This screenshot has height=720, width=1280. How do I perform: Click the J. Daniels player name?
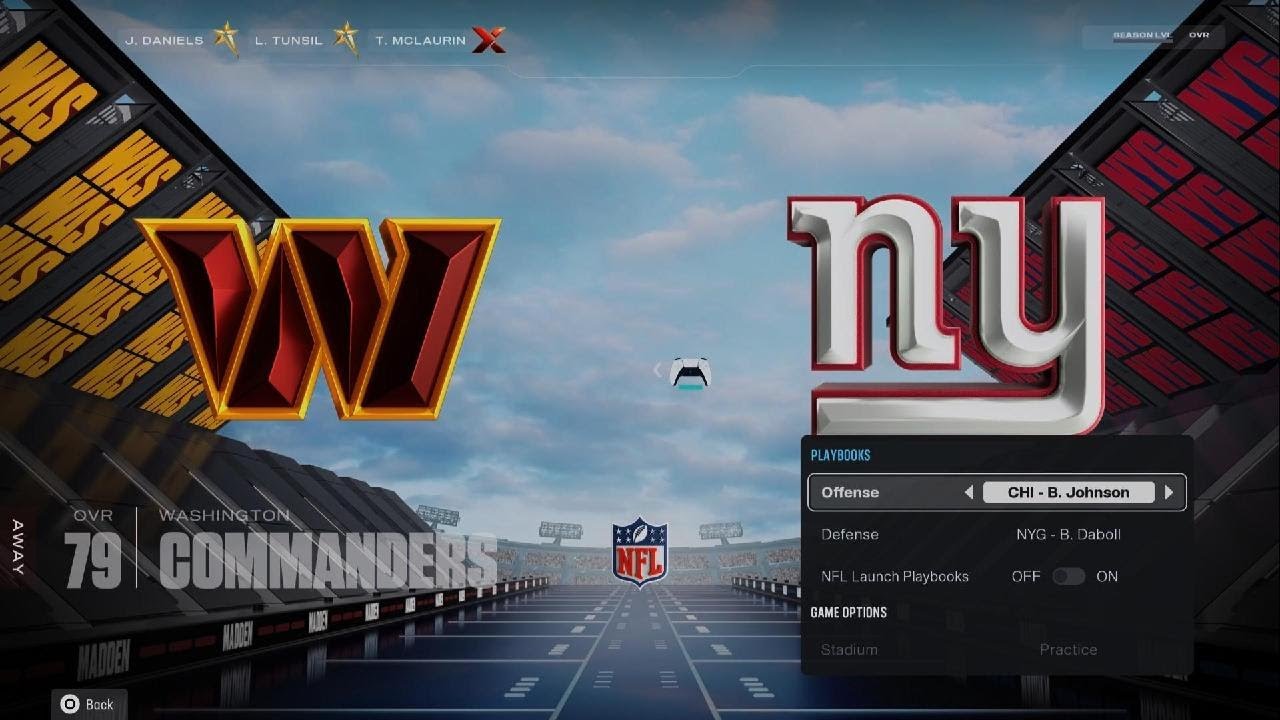tap(164, 40)
